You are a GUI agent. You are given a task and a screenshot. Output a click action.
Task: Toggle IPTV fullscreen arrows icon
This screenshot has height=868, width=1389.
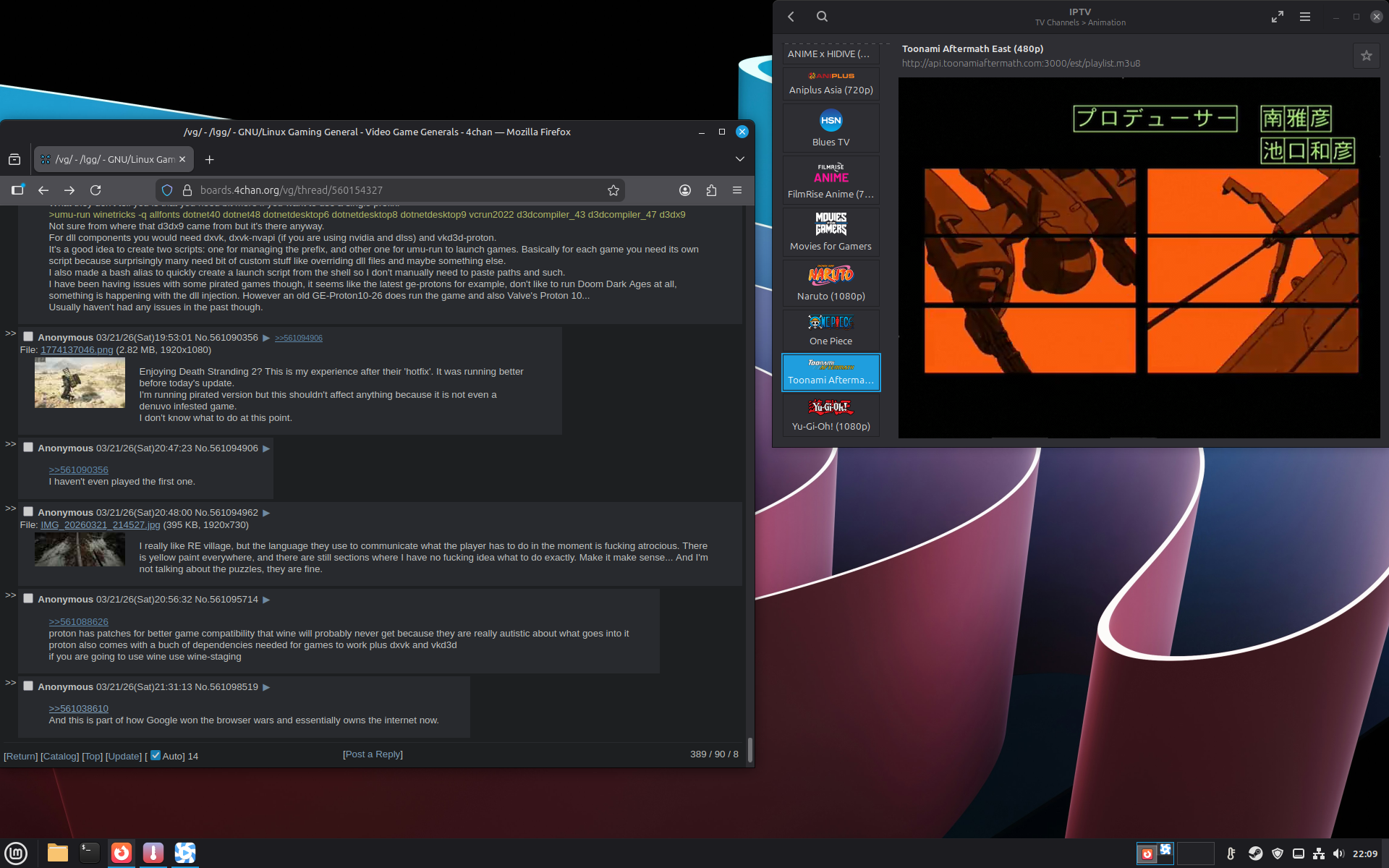click(x=1277, y=17)
